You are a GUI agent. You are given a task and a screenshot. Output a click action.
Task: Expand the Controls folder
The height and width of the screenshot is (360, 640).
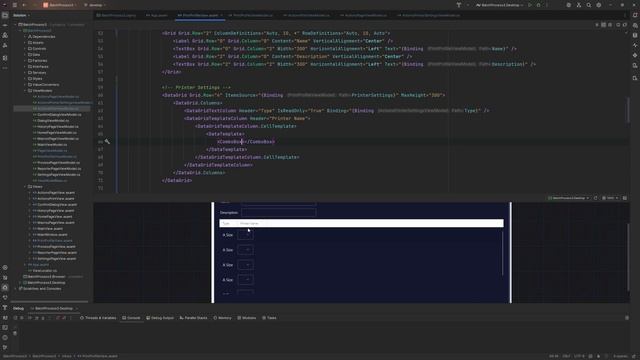coord(25,49)
